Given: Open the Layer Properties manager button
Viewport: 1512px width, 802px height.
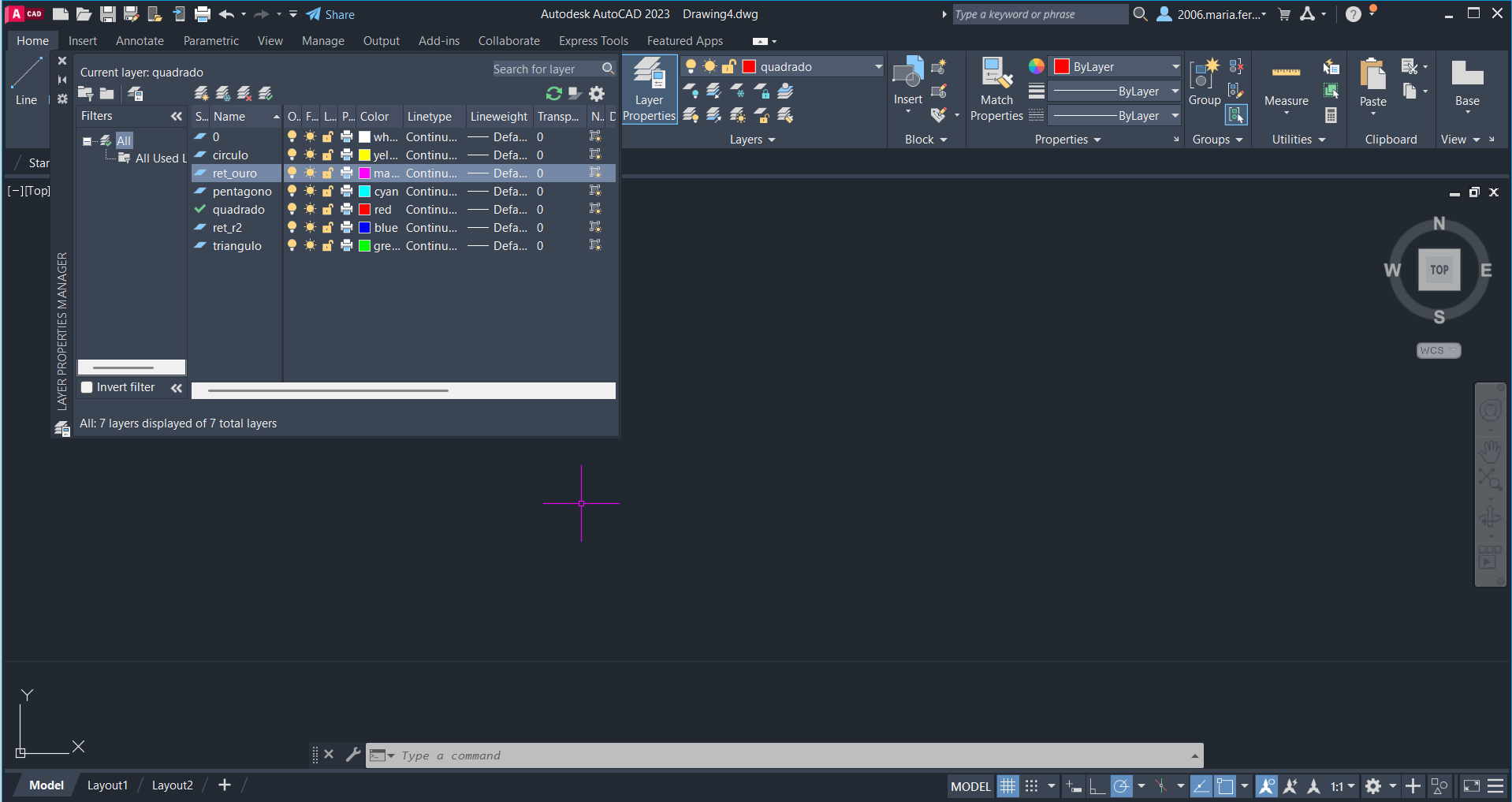Looking at the screenshot, I should click(650, 89).
